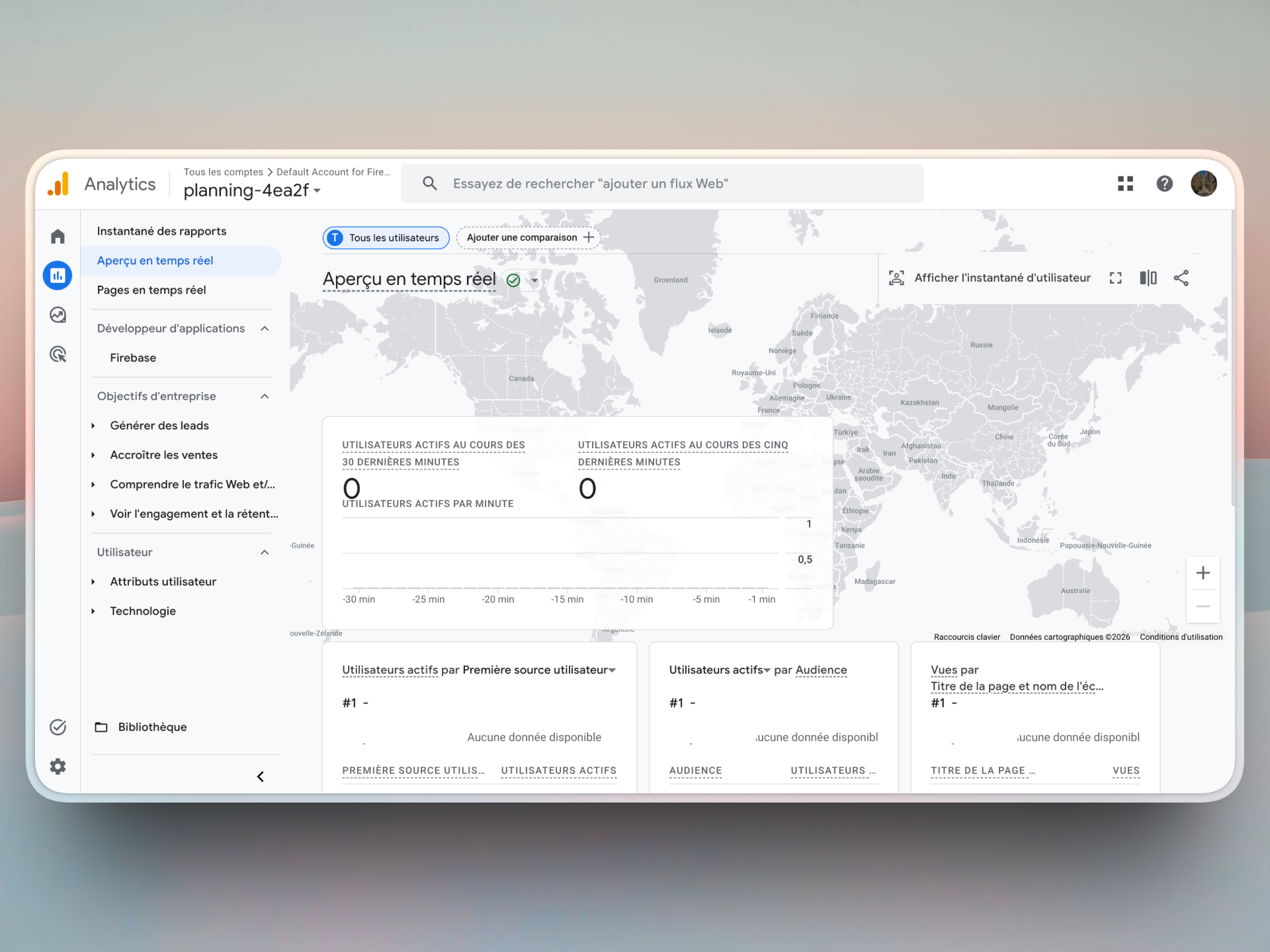The image size is (1270, 952).
Task: Click Ajouter une comparaison button
Action: pos(529,237)
